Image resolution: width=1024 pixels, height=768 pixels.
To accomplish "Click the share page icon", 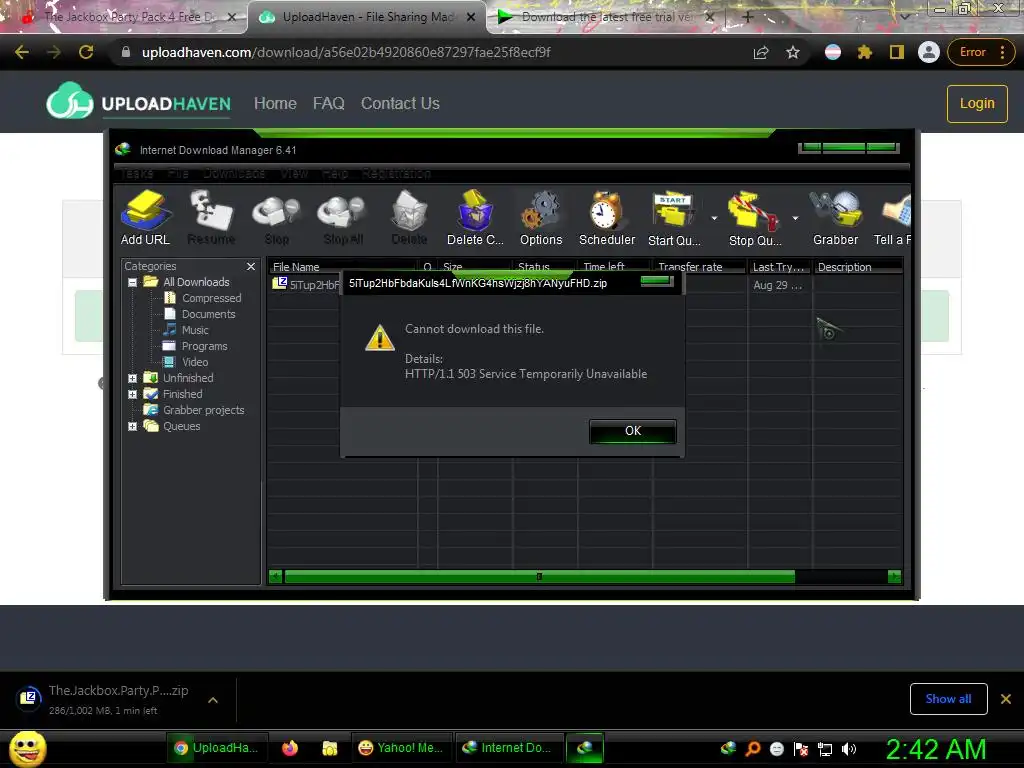I will pyautogui.click(x=761, y=52).
